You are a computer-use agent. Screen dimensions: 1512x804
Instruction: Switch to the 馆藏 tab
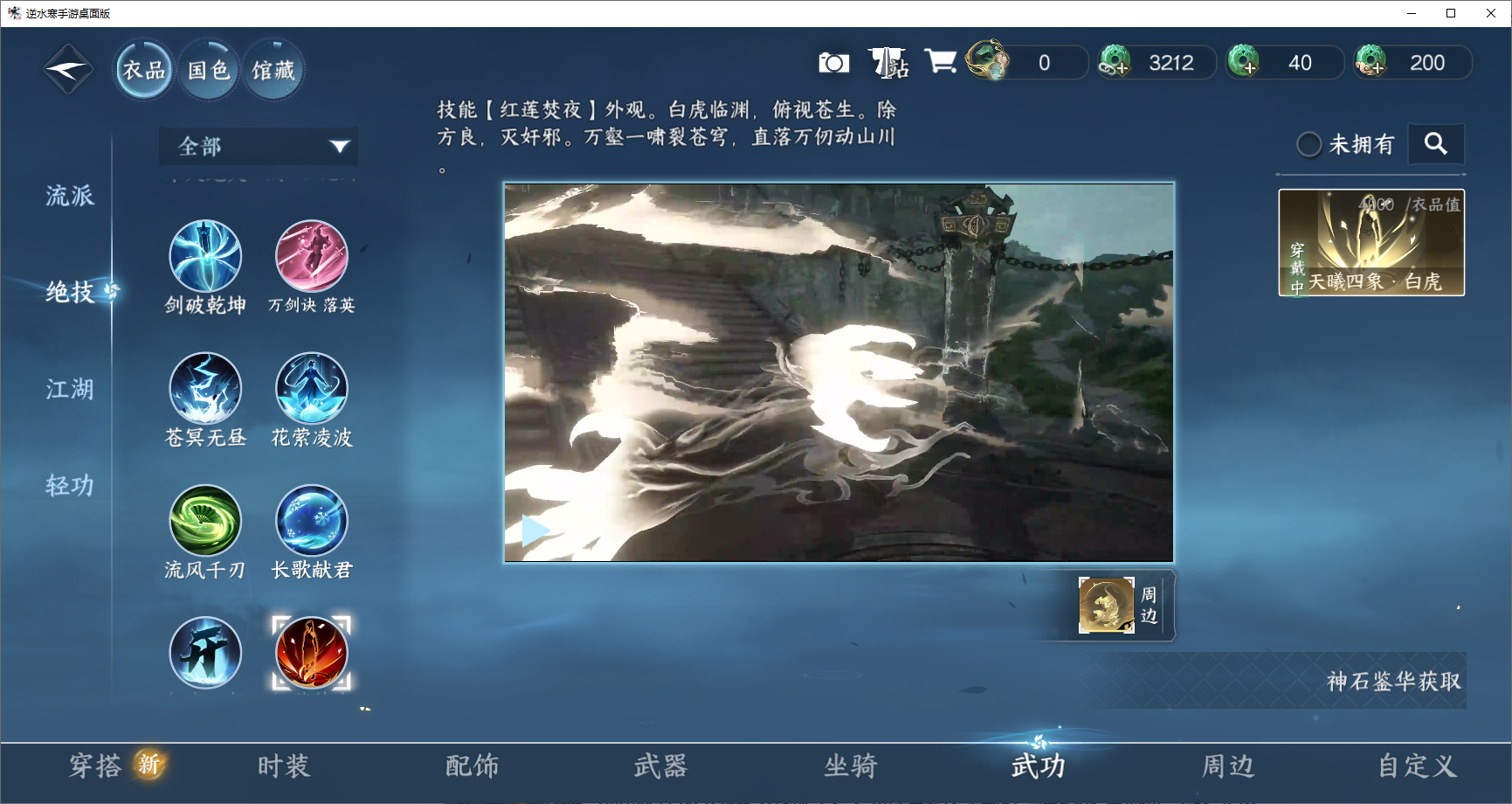pyautogui.click(x=273, y=69)
